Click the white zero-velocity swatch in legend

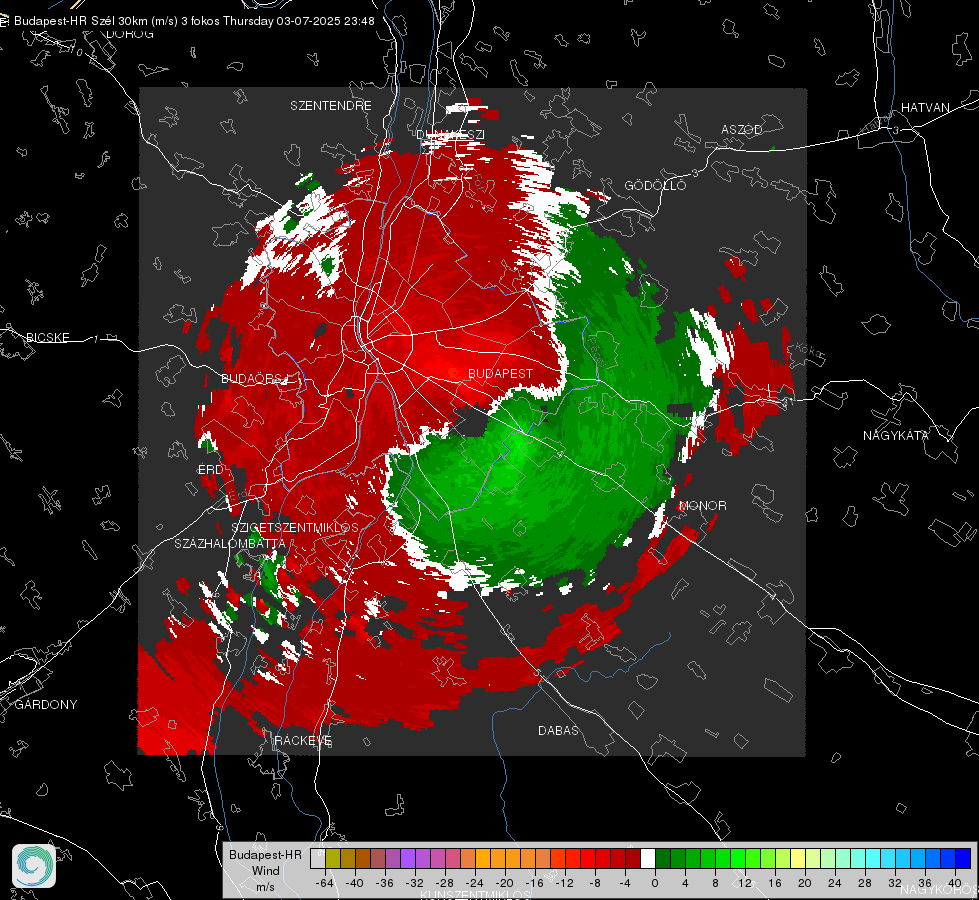tap(648, 858)
